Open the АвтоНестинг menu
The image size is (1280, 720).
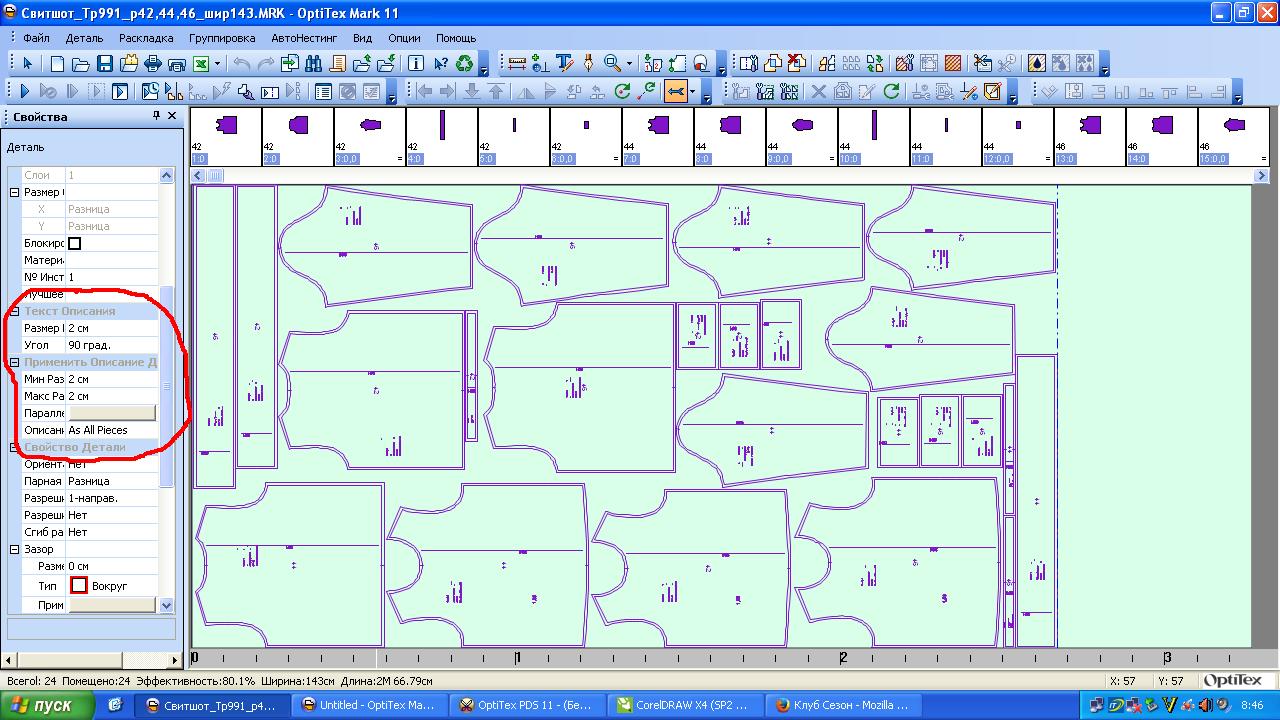point(304,38)
